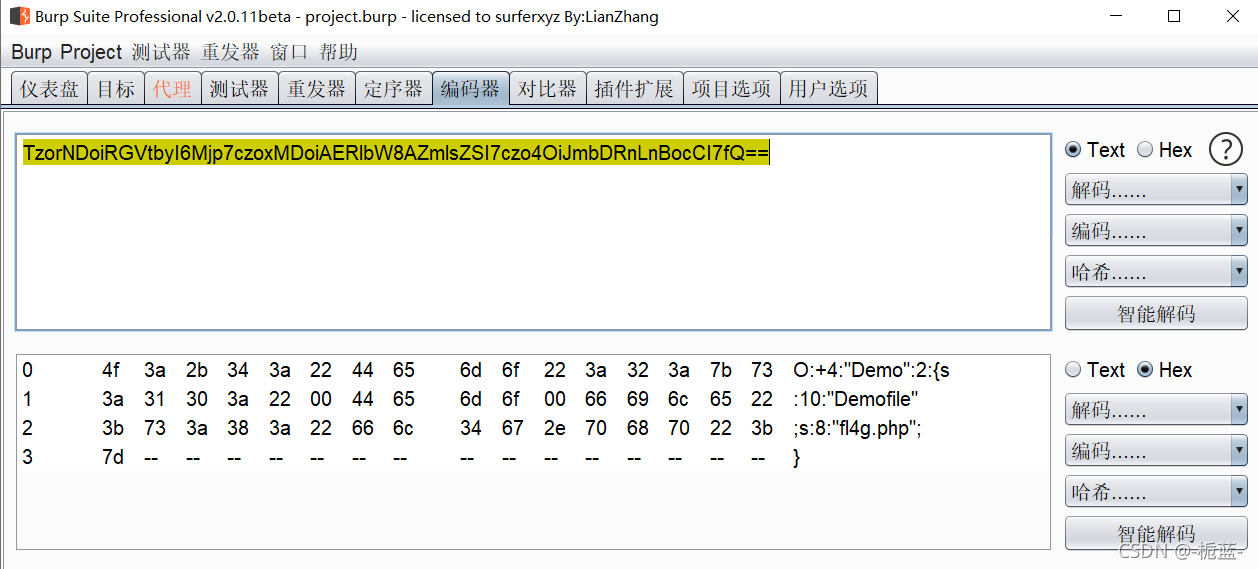Click hex row 0 decoded text O:+4:"Demo":2:{s
Viewport: 1258px width, 569px height.
click(871, 370)
